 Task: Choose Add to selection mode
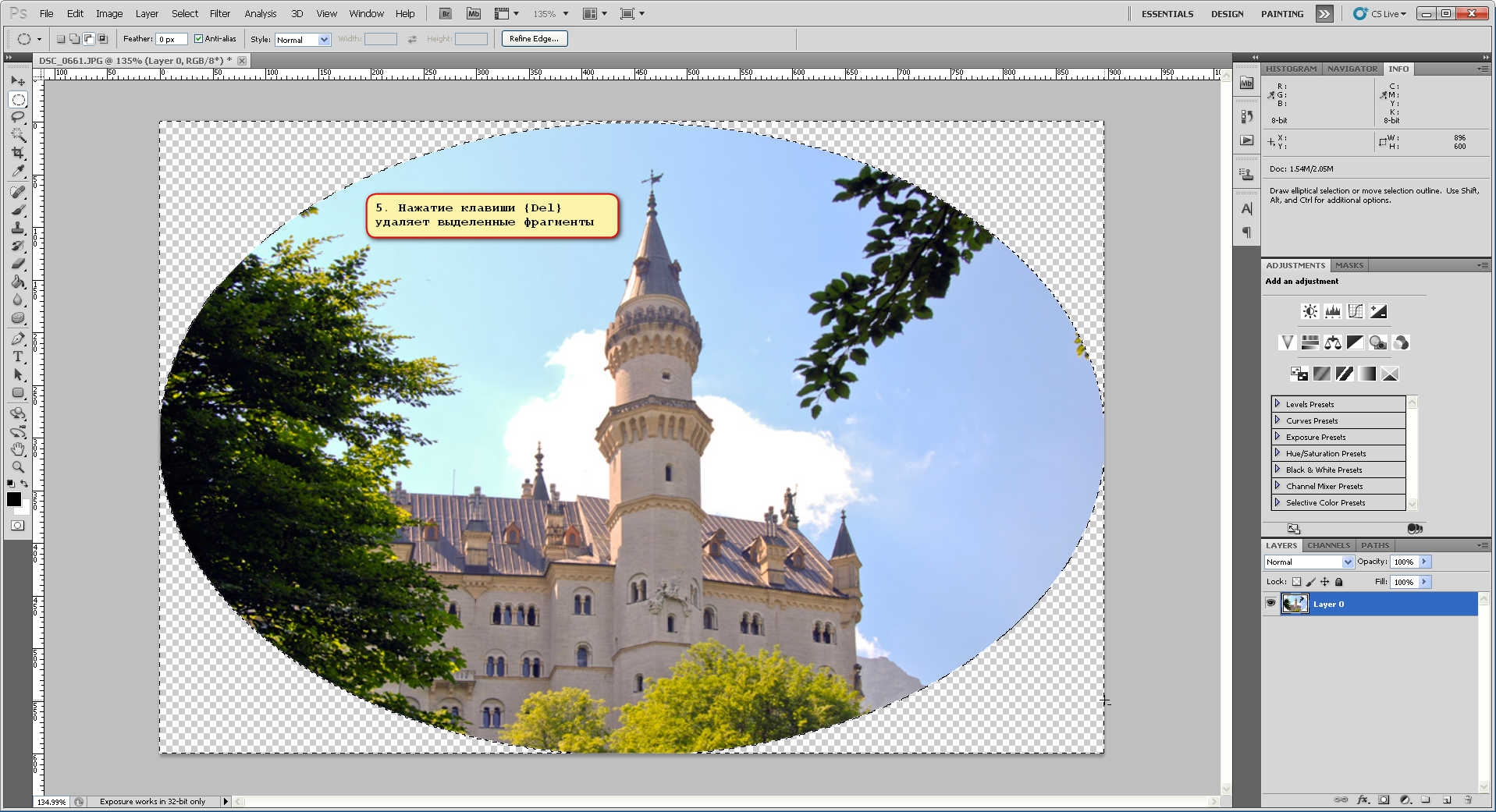point(74,39)
